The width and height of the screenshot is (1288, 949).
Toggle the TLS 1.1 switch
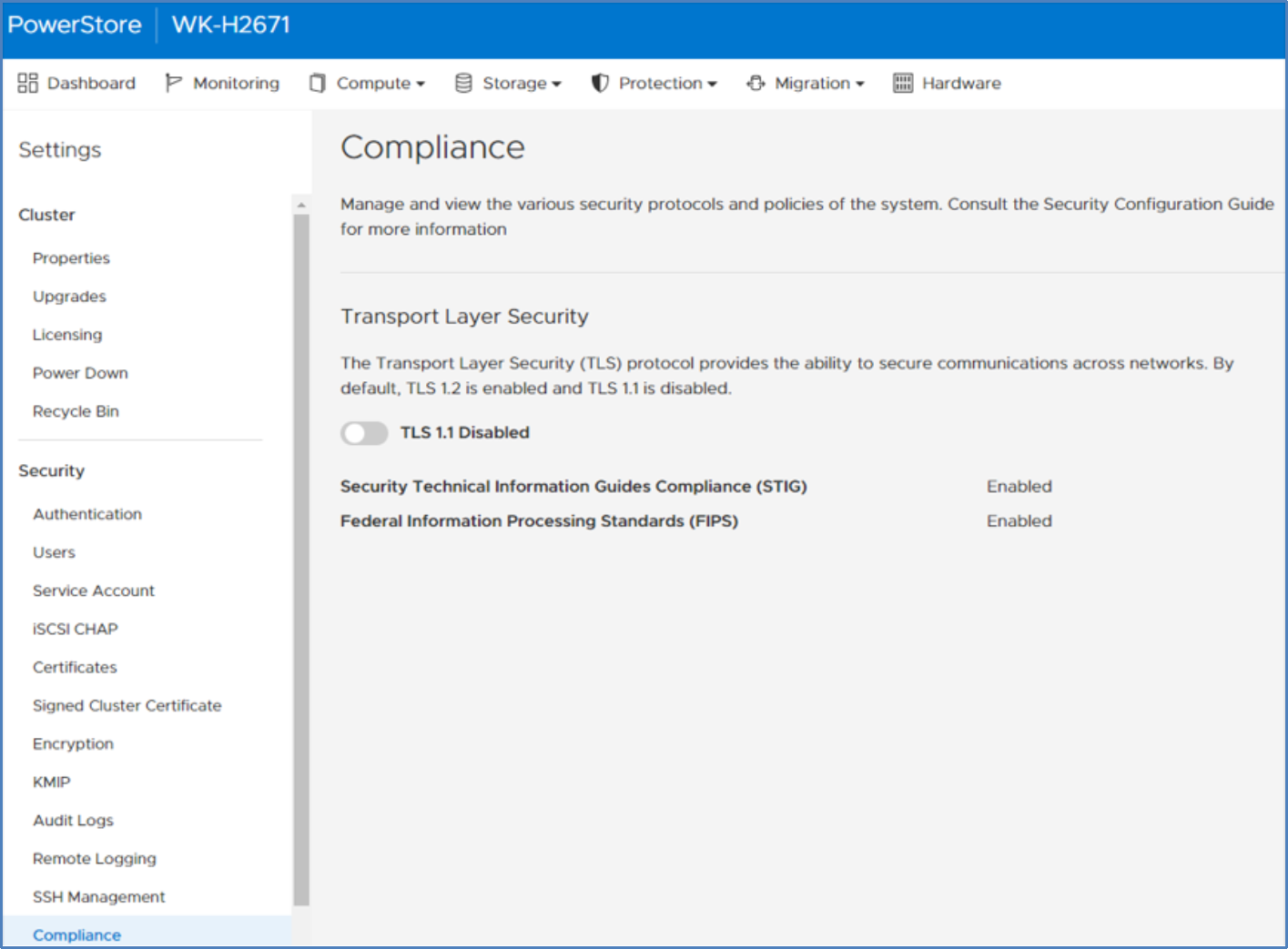[x=364, y=433]
